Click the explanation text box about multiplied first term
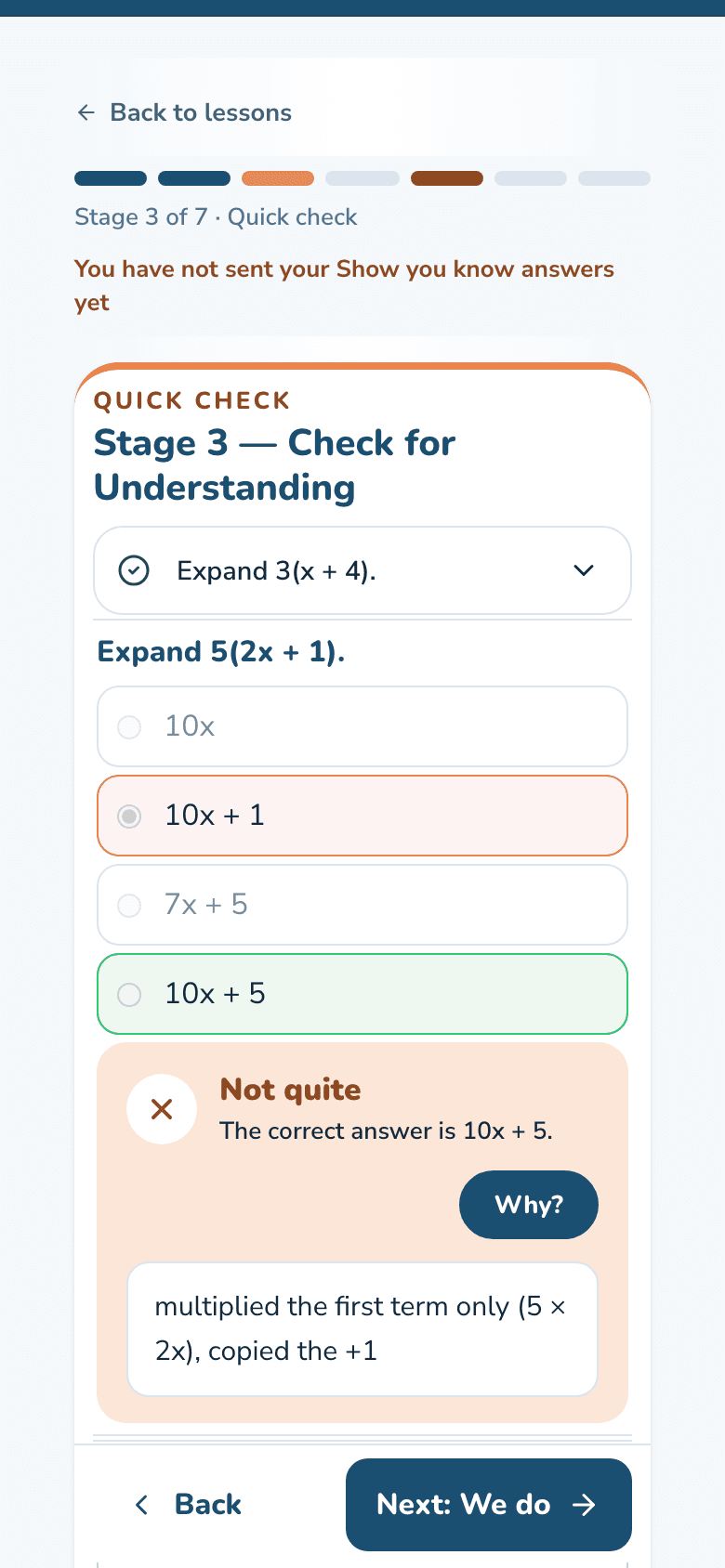Image resolution: width=725 pixels, height=1568 pixels. (362, 1329)
